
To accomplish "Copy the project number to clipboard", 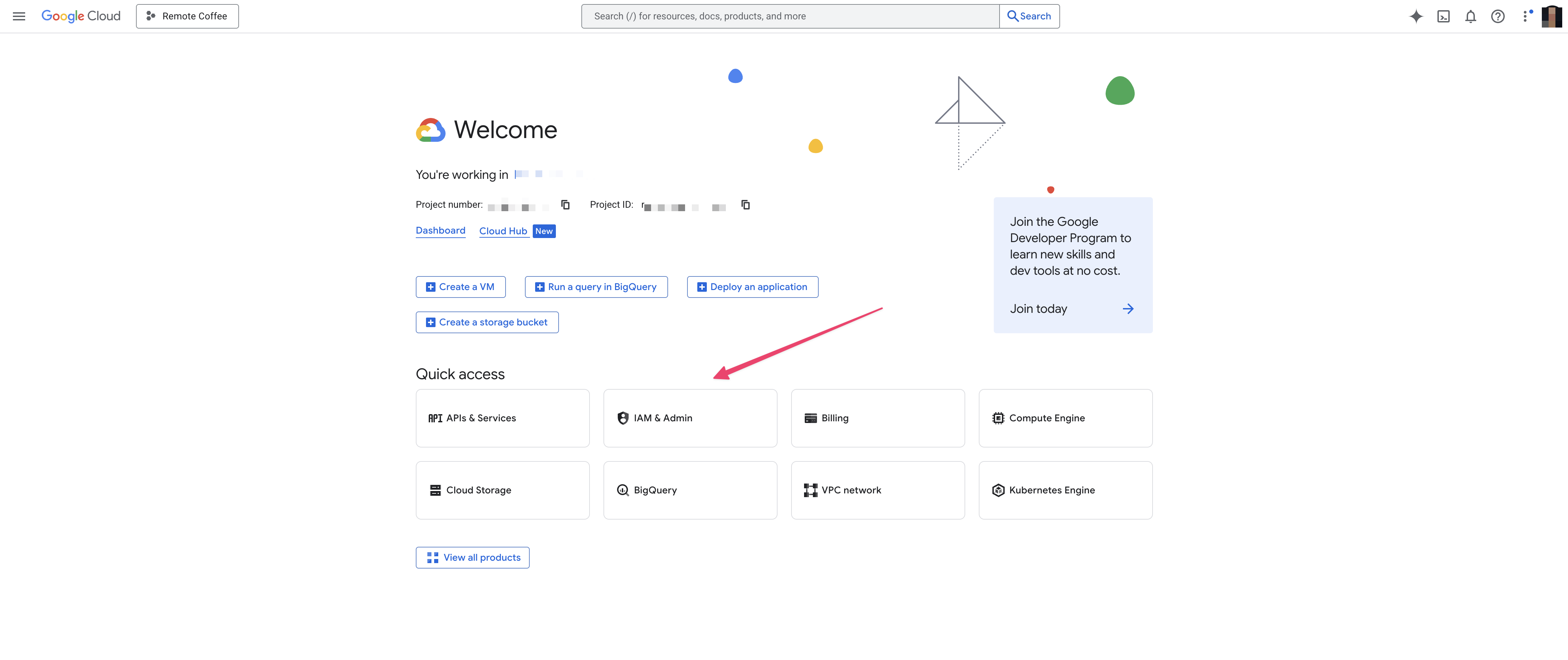I will pyautogui.click(x=565, y=205).
